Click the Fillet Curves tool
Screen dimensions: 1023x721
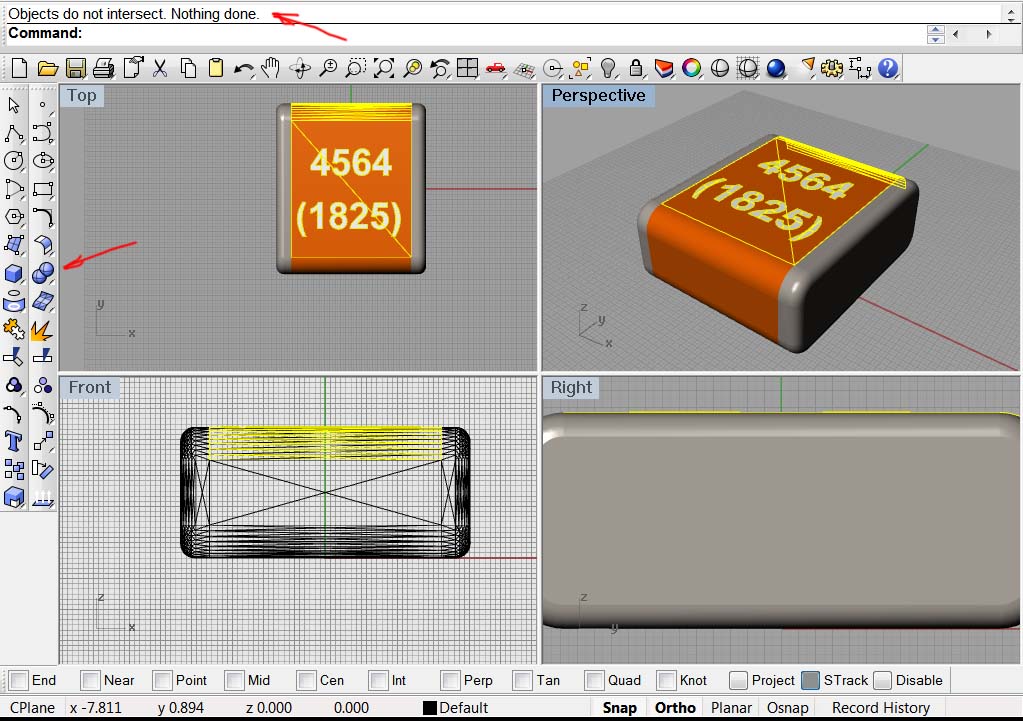click(43, 217)
